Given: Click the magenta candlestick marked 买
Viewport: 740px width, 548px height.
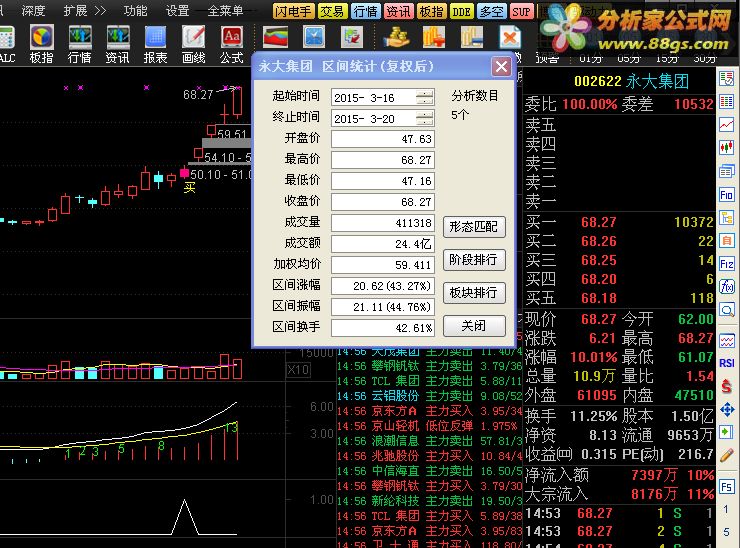Looking at the screenshot, I should pyautogui.click(x=185, y=173).
